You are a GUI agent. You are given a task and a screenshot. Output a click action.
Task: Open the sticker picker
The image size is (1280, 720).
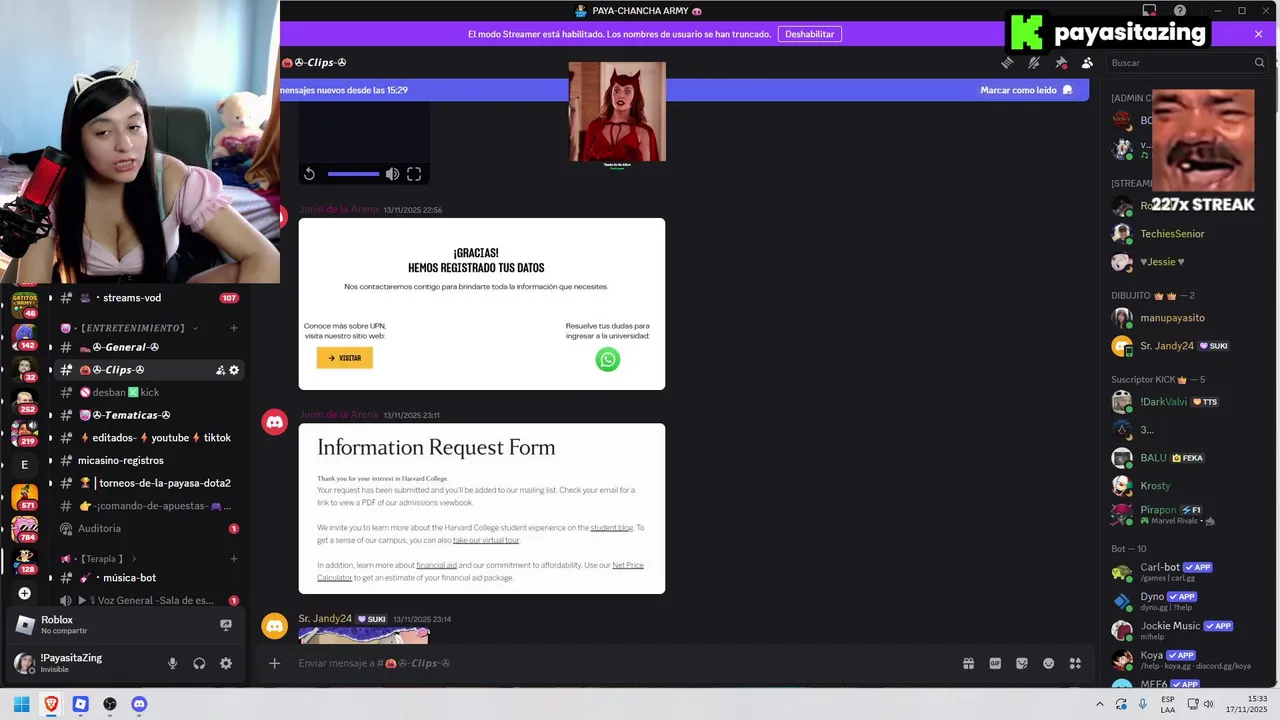[x=1022, y=663]
